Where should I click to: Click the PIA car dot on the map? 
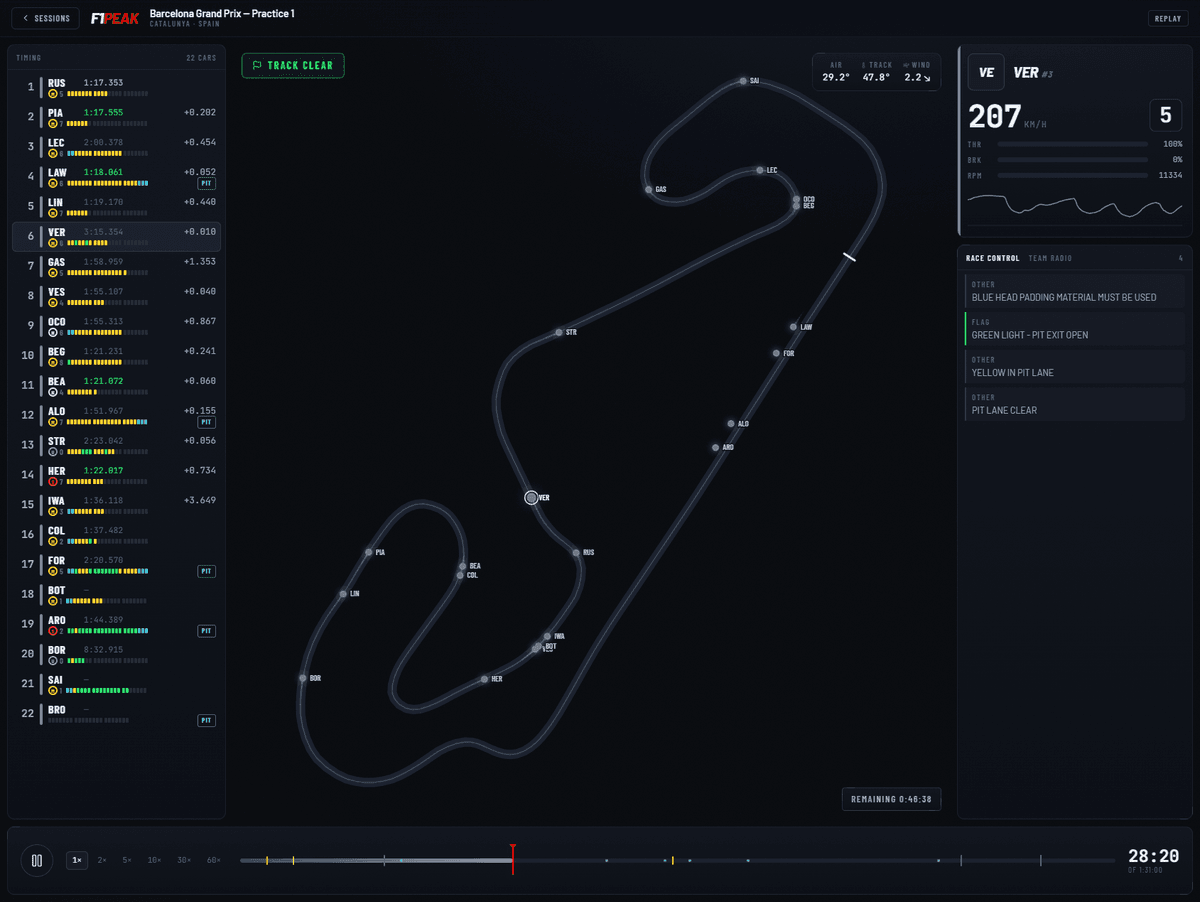pos(369,552)
